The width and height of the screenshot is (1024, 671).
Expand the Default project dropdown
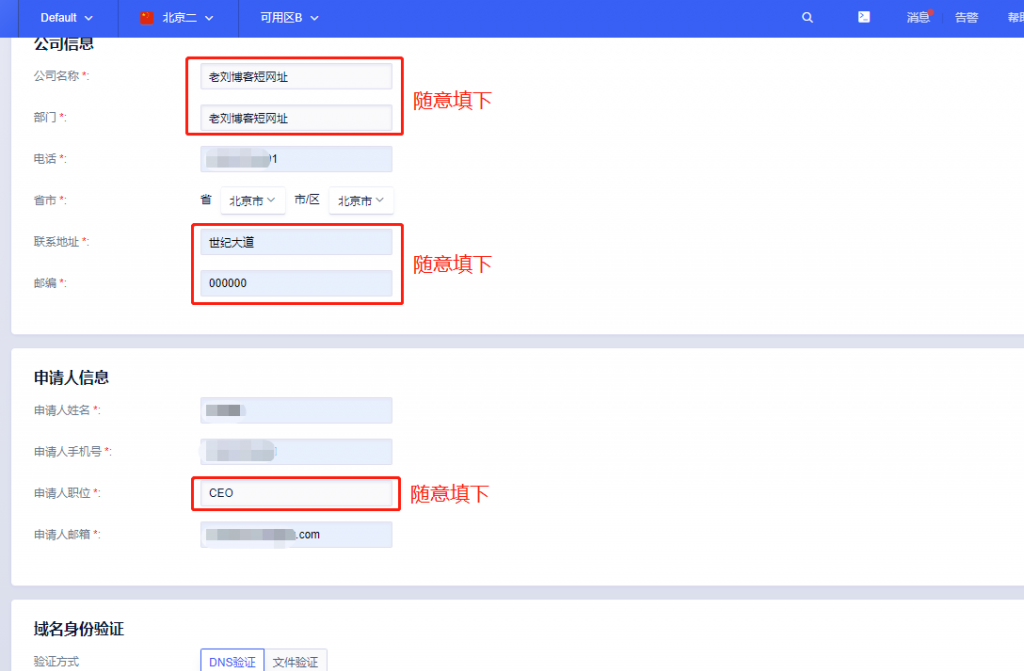(x=67, y=18)
